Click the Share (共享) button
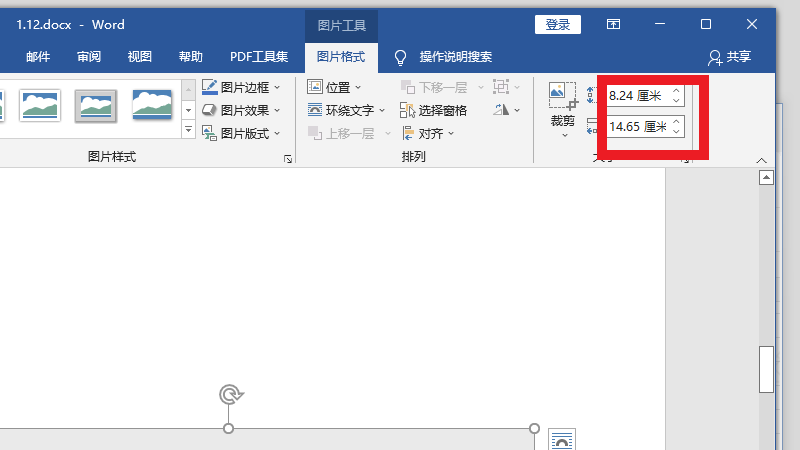This screenshot has height=450, width=800. point(729,57)
